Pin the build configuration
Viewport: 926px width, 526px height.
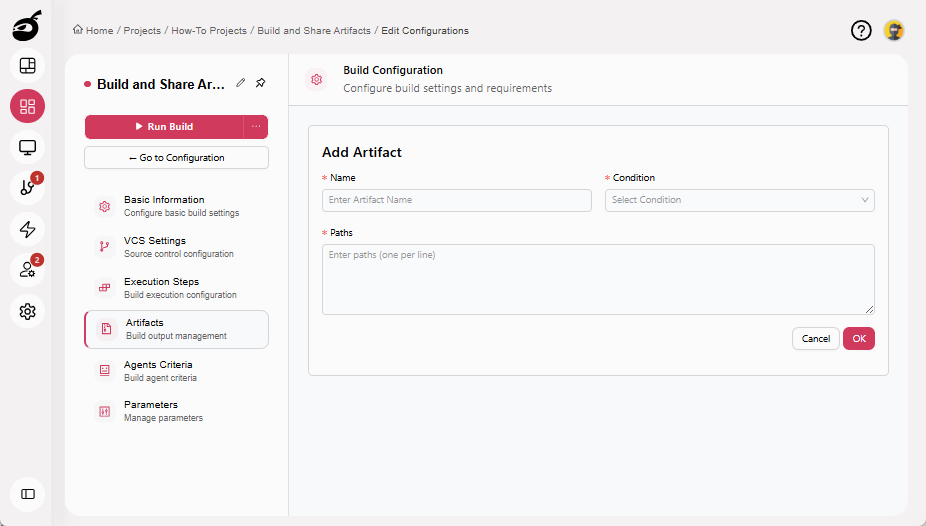[260, 83]
